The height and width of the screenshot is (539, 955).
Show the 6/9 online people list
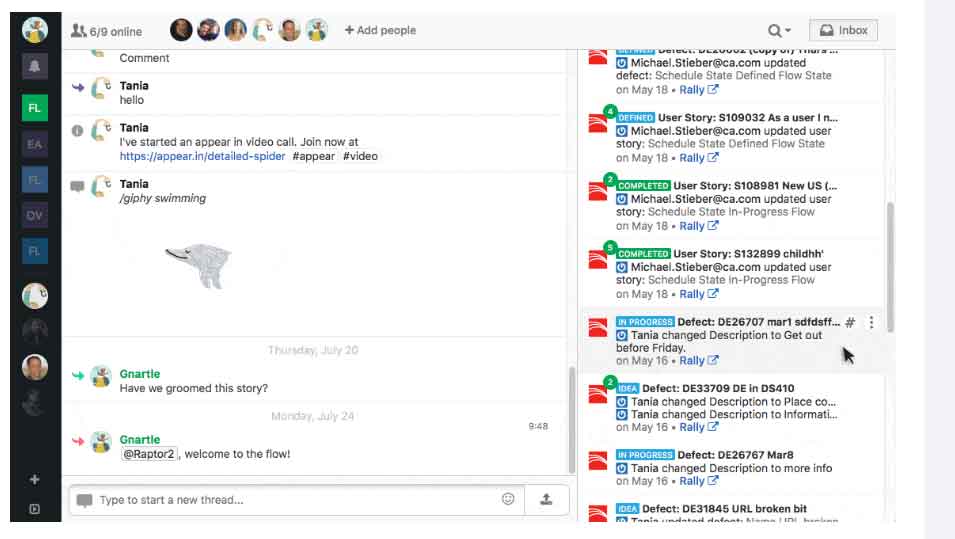[x=106, y=31]
